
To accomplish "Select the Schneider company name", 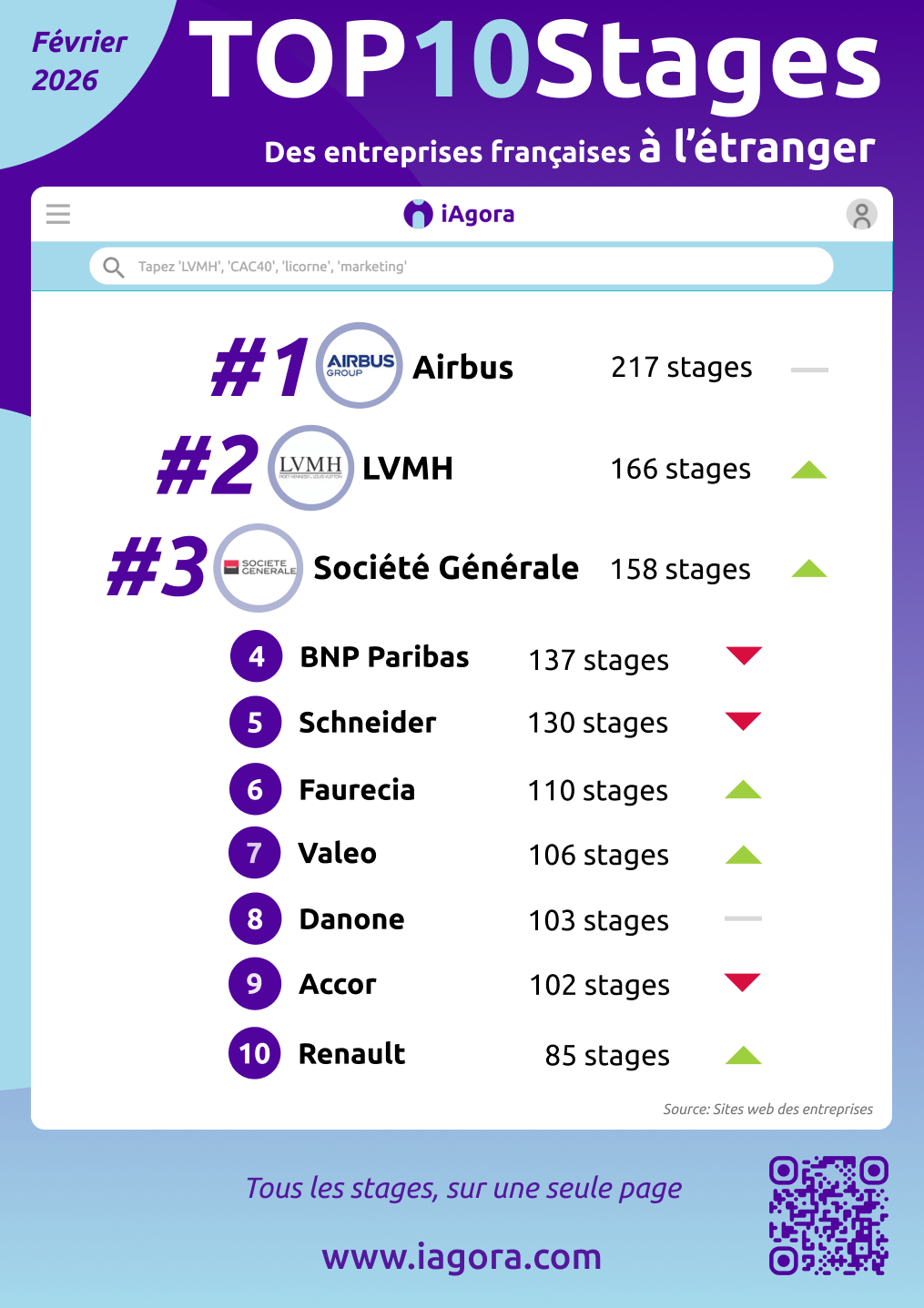I will [x=368, y=723].
